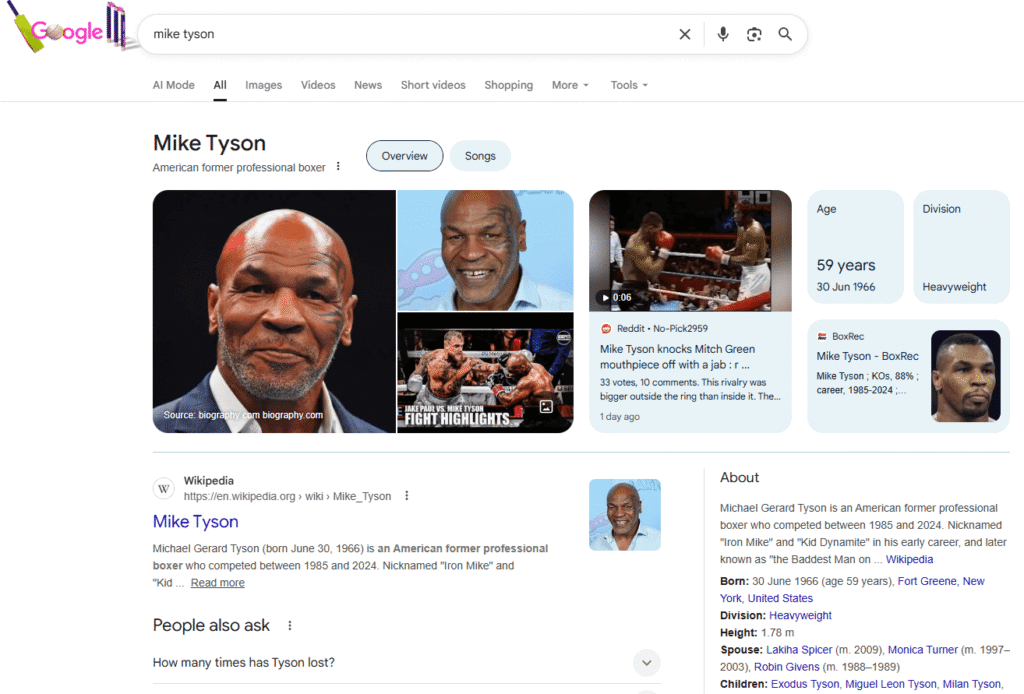Screen dimensions: 1024x694
Task: Select the Overview filter chip
Action: coord(404,156)
